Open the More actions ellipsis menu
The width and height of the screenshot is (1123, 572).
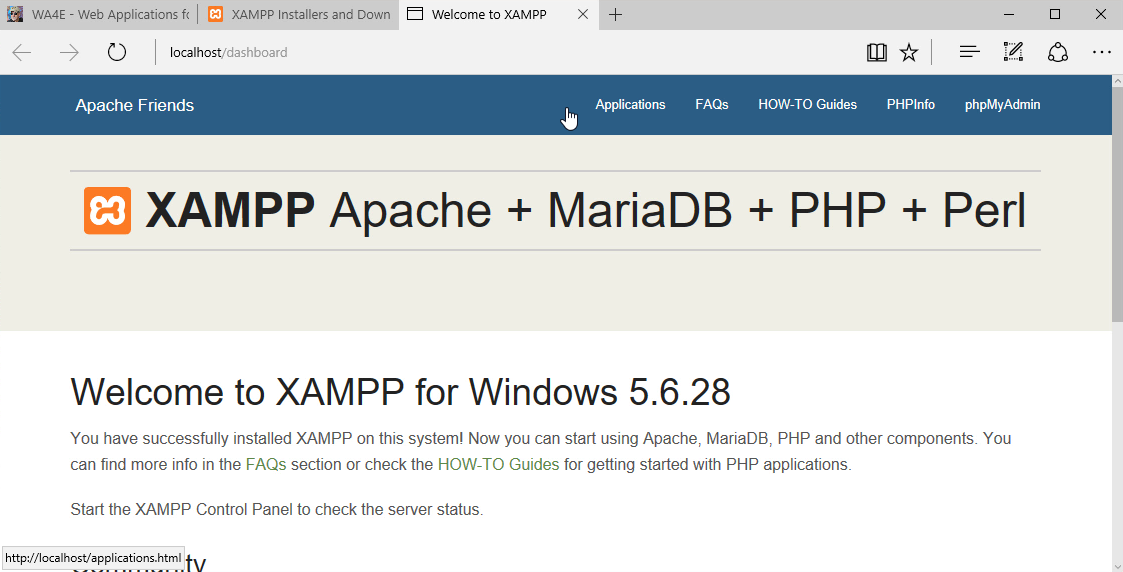[x=1101, y=53]
